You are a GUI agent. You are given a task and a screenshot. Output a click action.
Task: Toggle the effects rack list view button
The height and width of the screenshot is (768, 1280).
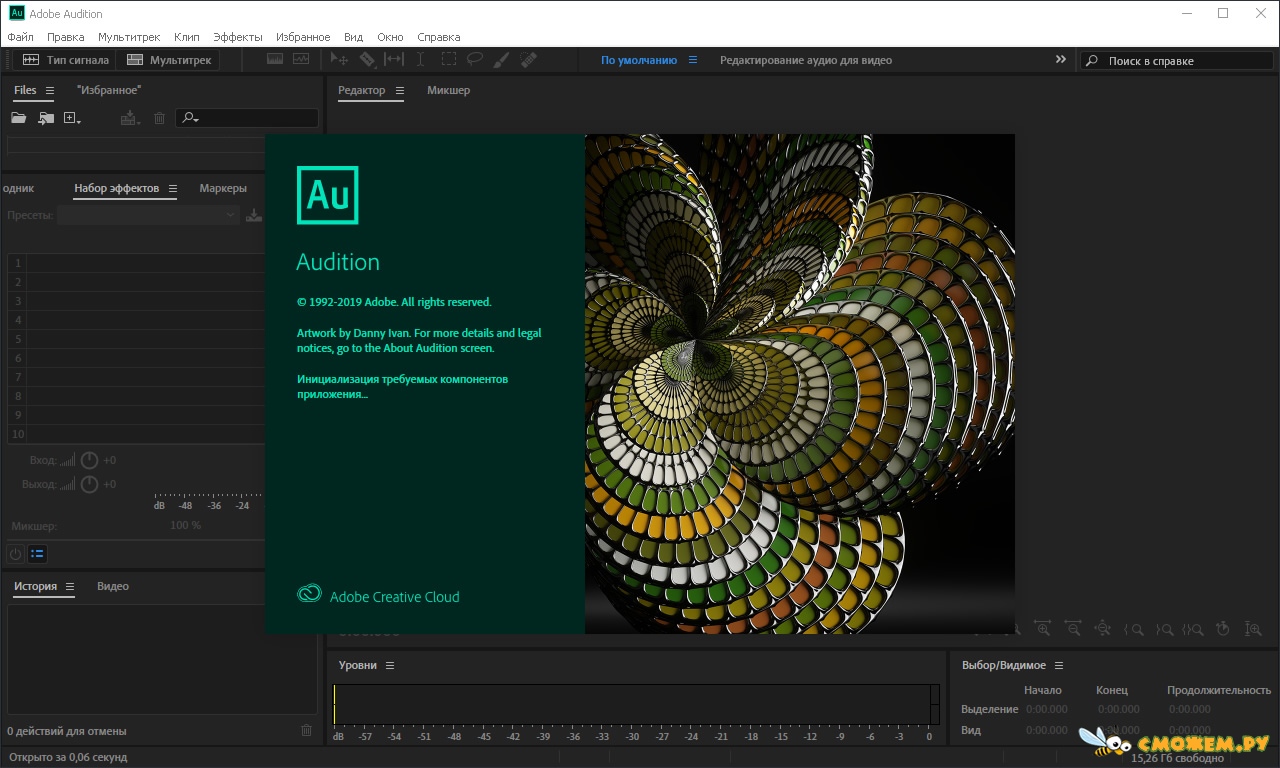click(37, 553)
